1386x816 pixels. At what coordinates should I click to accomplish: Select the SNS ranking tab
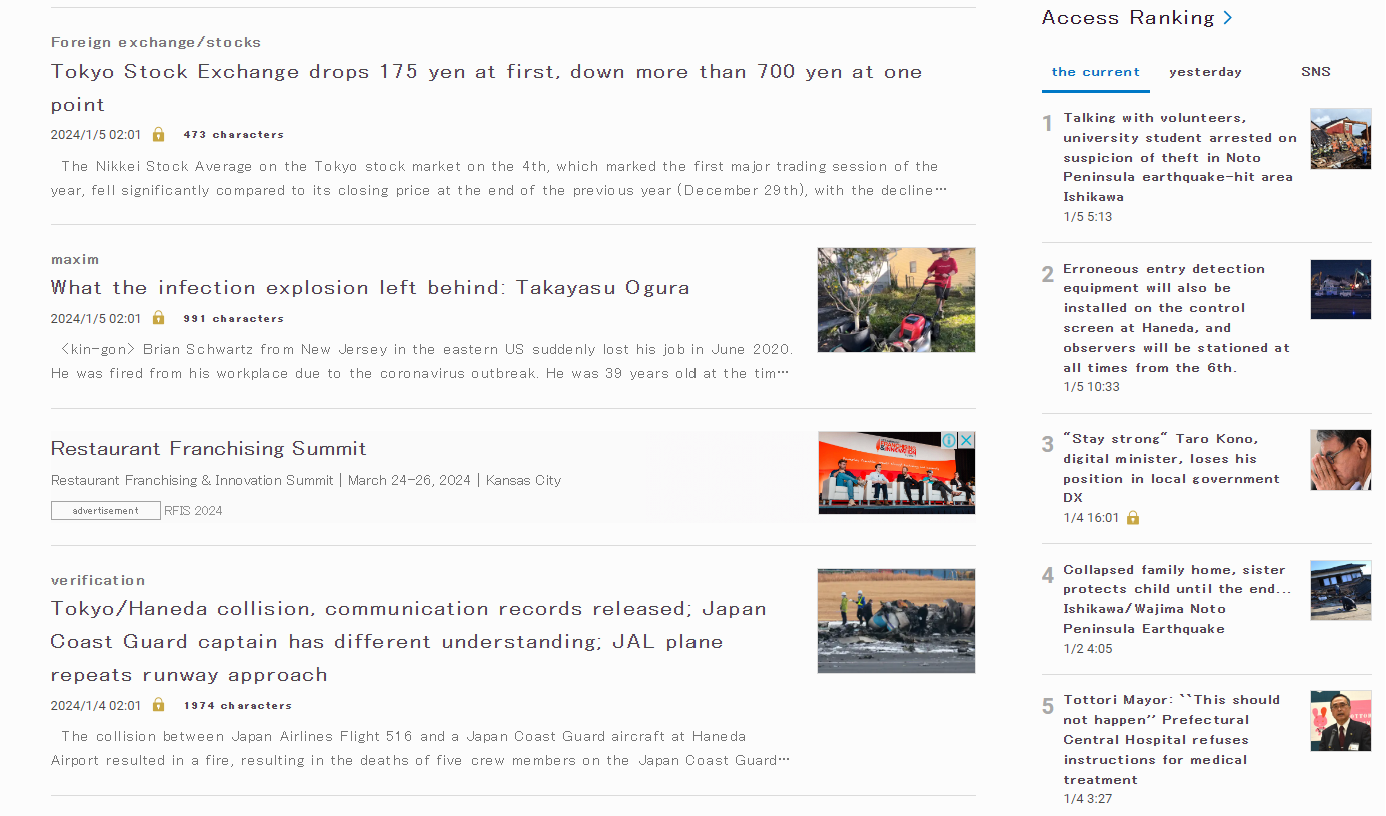[1315, 72]
